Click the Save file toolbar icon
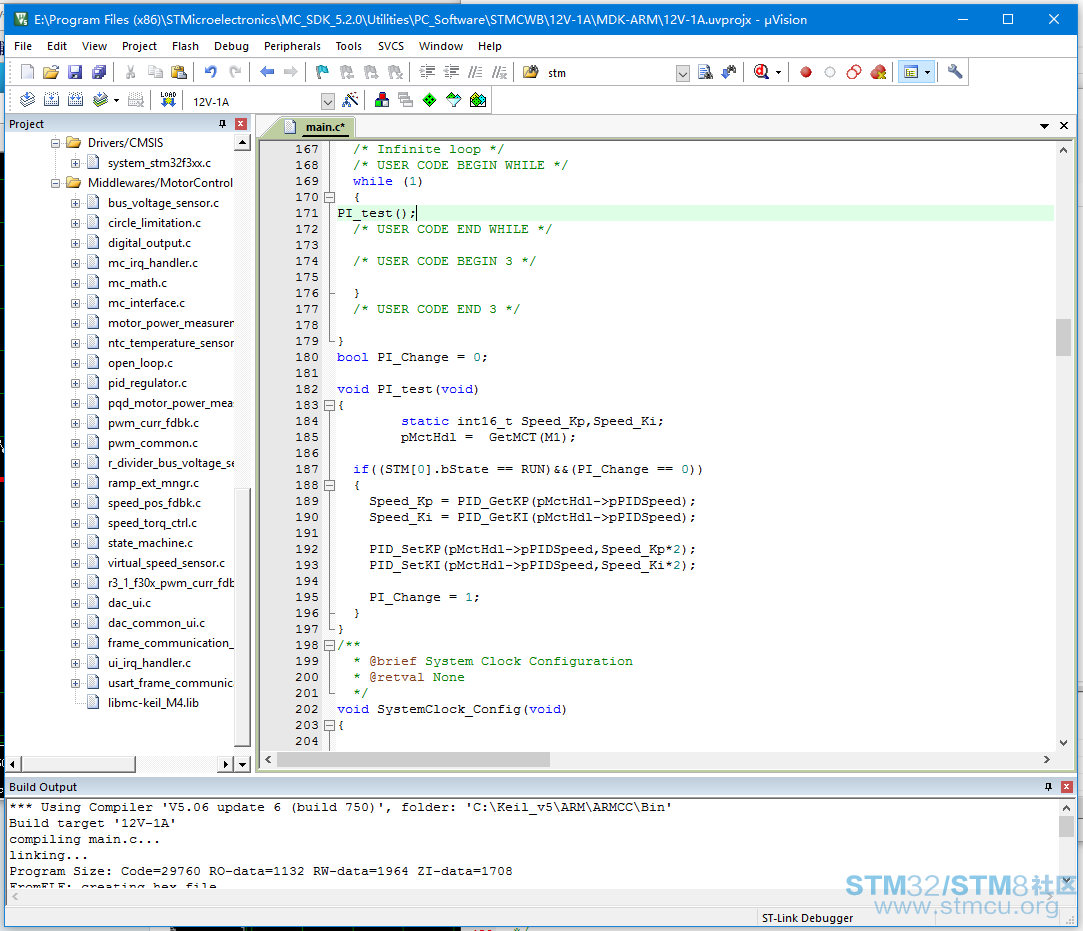This screenshot has width=1083, height=931. click(75, 72)
